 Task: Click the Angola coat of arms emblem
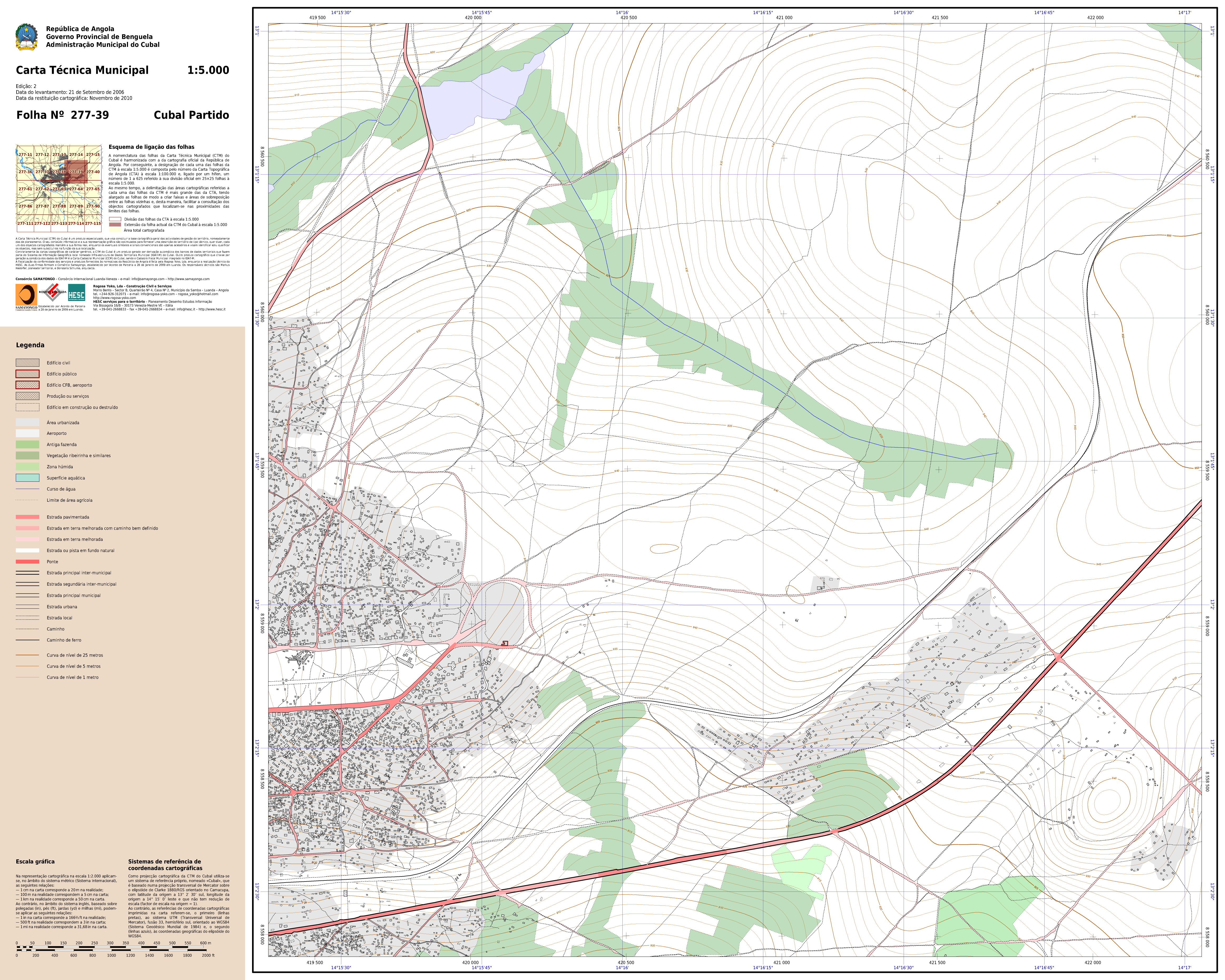point(26,37)
